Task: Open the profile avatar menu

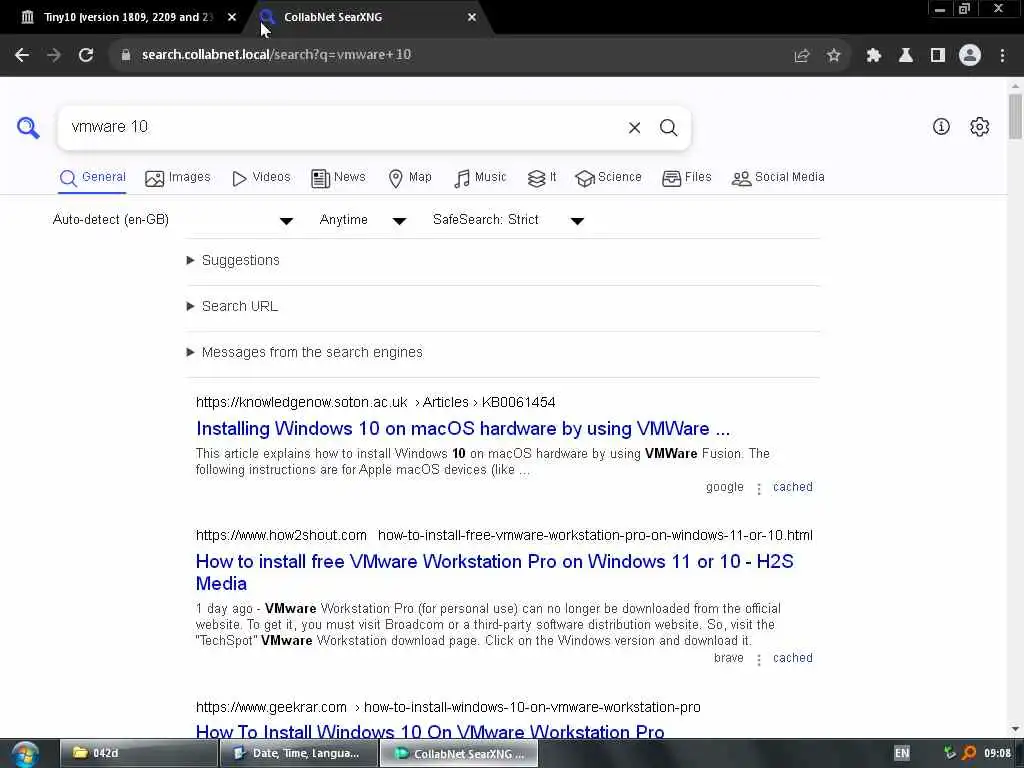Action: click(970, 56)
